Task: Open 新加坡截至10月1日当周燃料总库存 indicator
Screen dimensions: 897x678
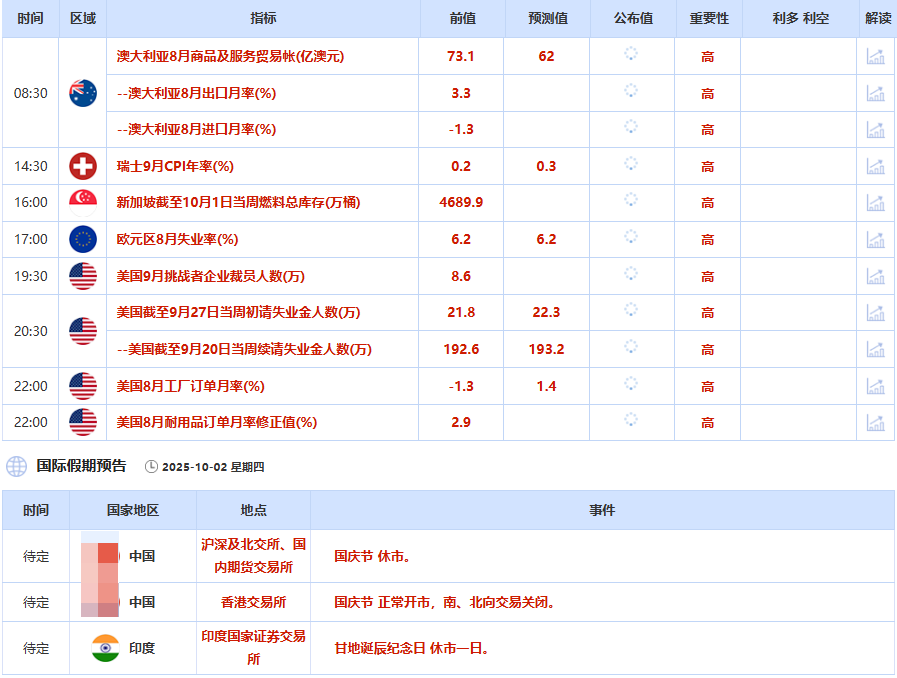Action: pyautogui.click(x=238, y=203)
